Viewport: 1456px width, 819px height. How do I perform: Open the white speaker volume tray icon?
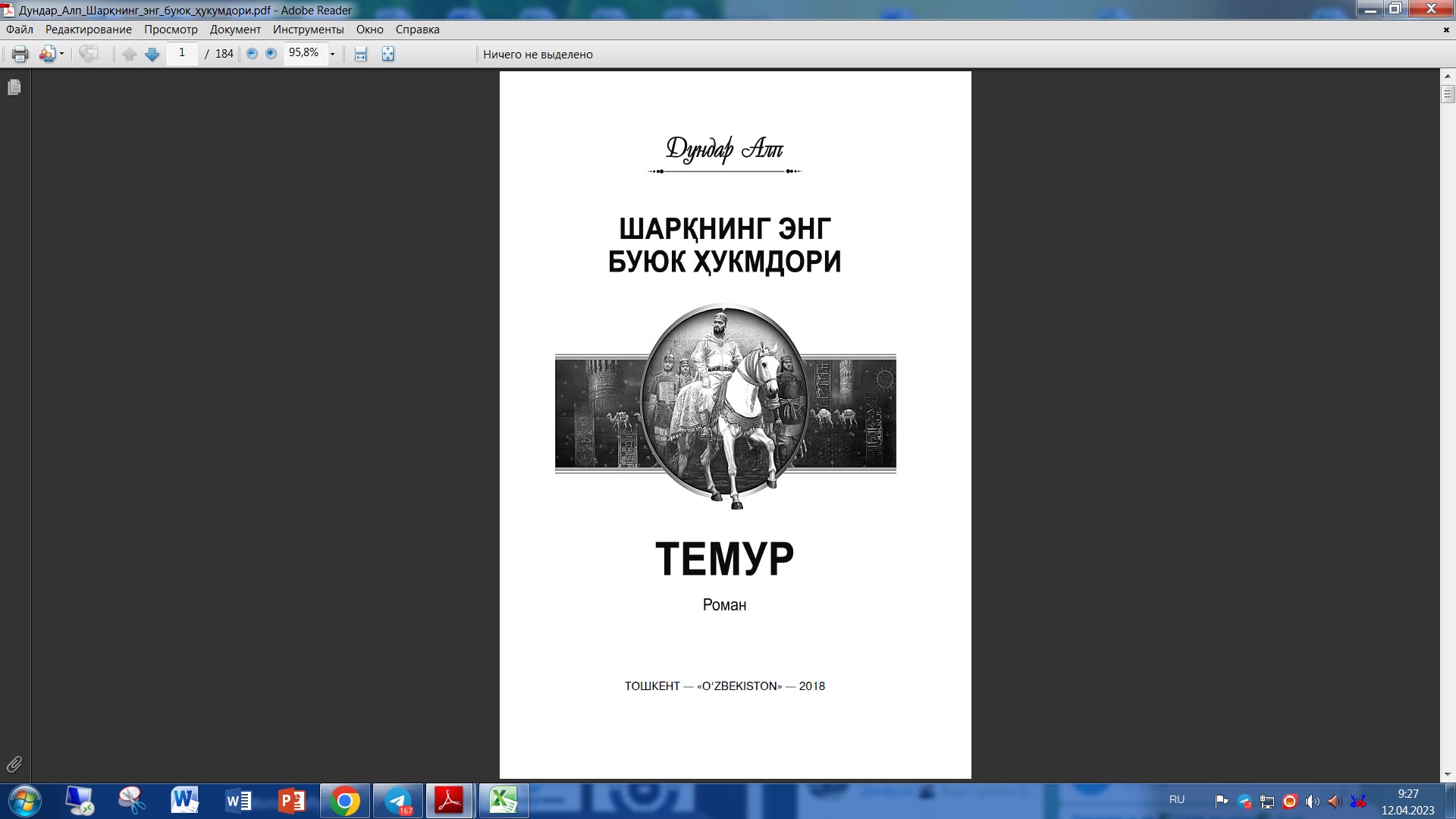(1312, 801)
